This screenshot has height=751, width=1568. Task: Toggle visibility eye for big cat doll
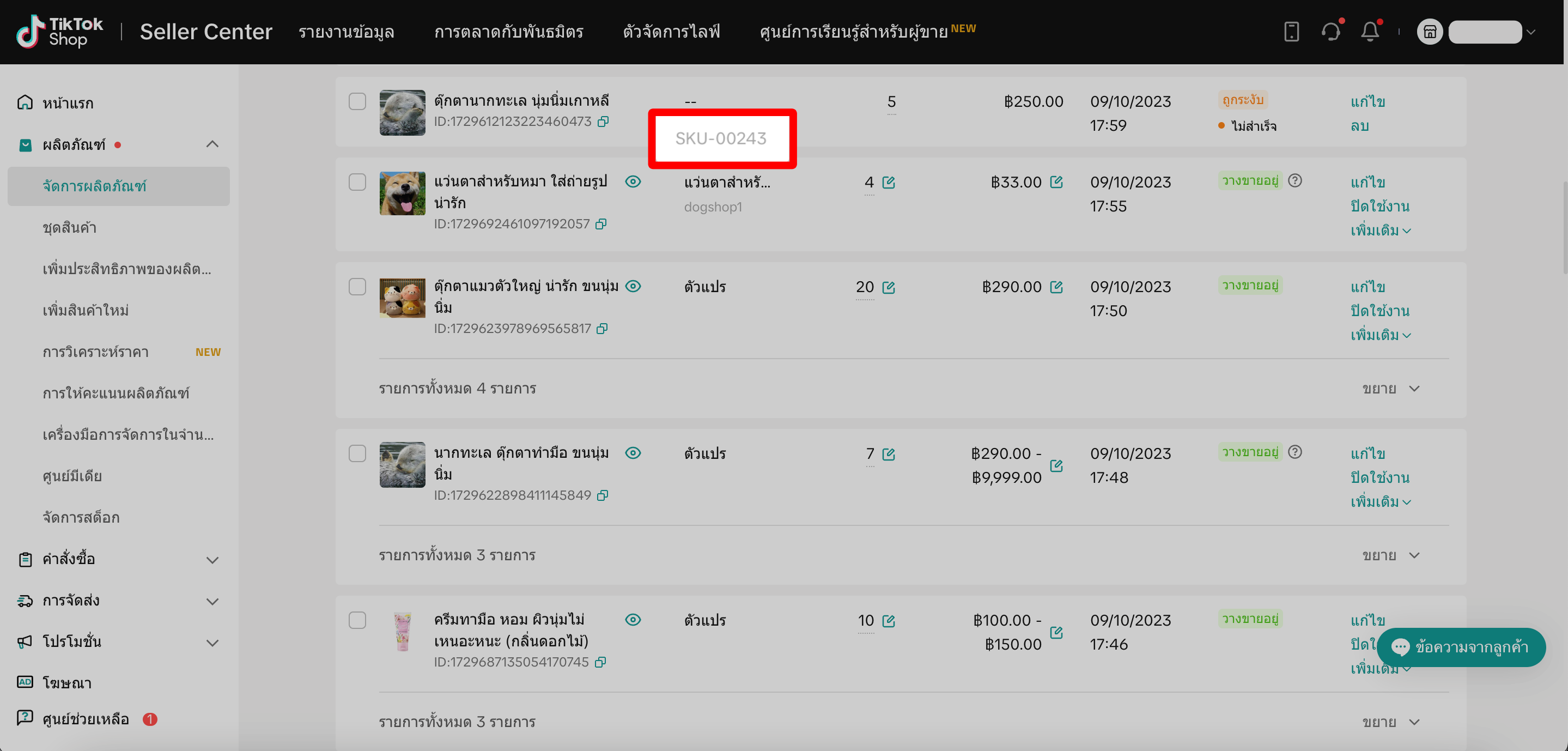point(633,286)
